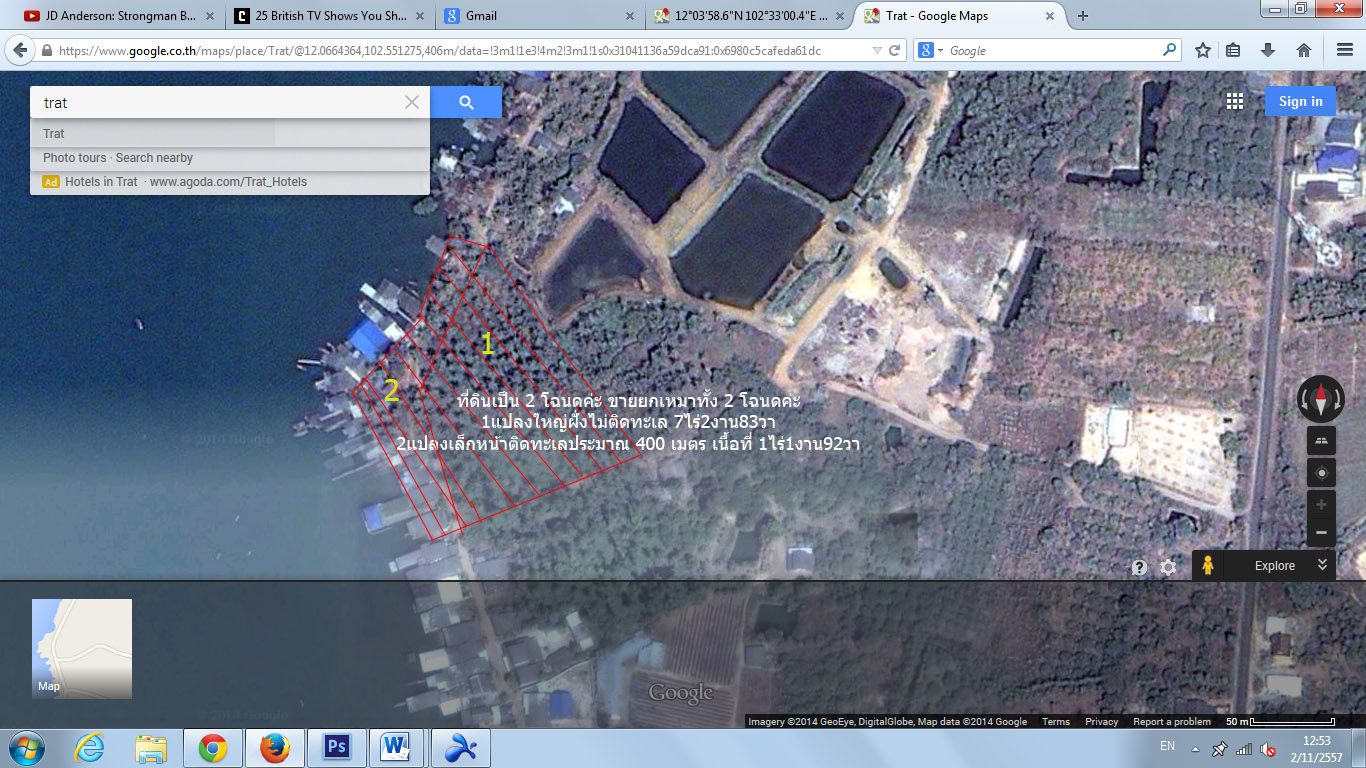Show my current location on map
Image resolution: width=1366 pixels, height=768 pixels.
[1321, 473]
